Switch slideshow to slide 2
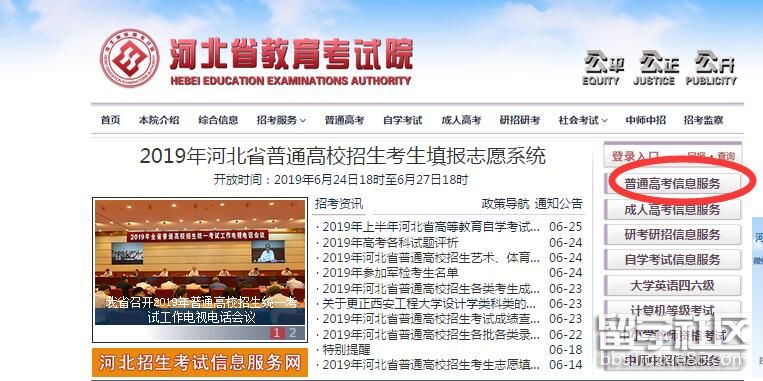 (x=292, y=333)
